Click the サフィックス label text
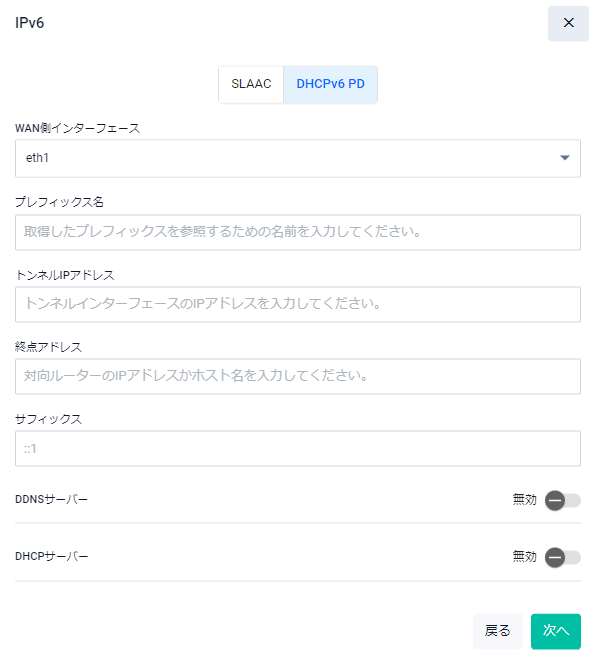595x663 pixels. click(48, 419)
